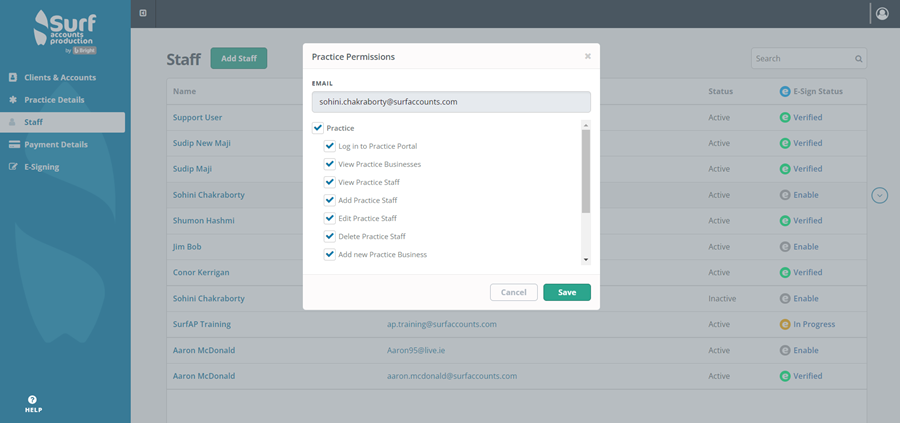
Task: Toggle the sidebar collapse icon
Action: tap(143, 13)
